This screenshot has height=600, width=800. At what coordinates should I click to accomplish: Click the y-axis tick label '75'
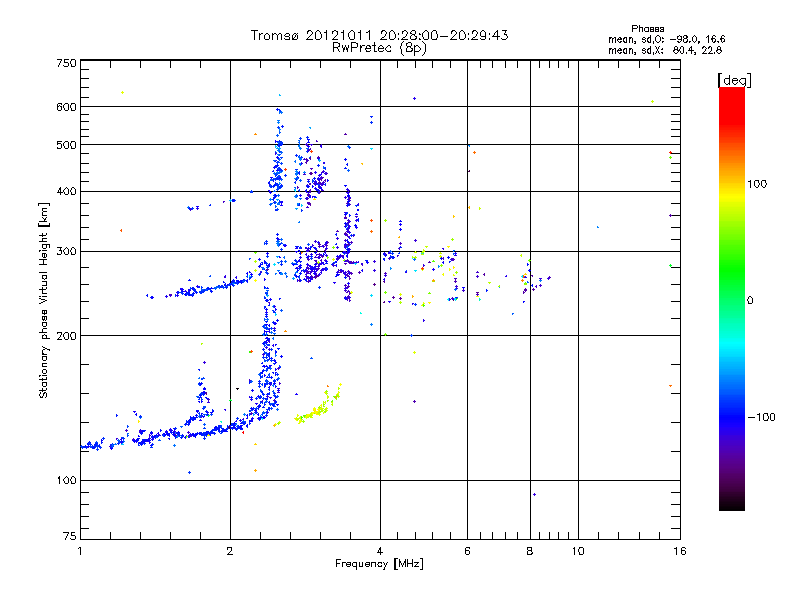[x=70, y=536]
